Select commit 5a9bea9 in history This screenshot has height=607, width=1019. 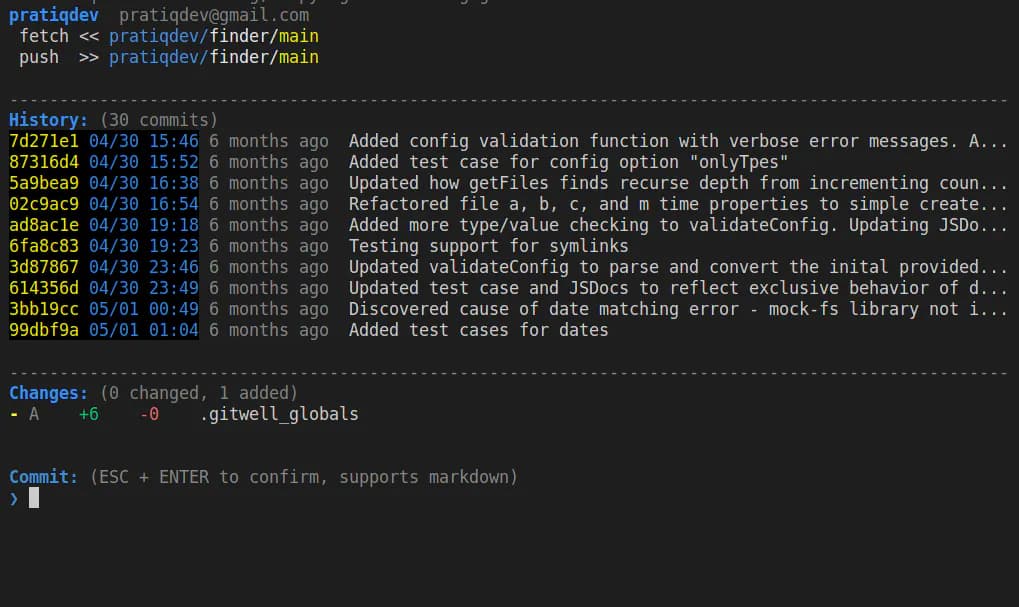tap(43, 183)
